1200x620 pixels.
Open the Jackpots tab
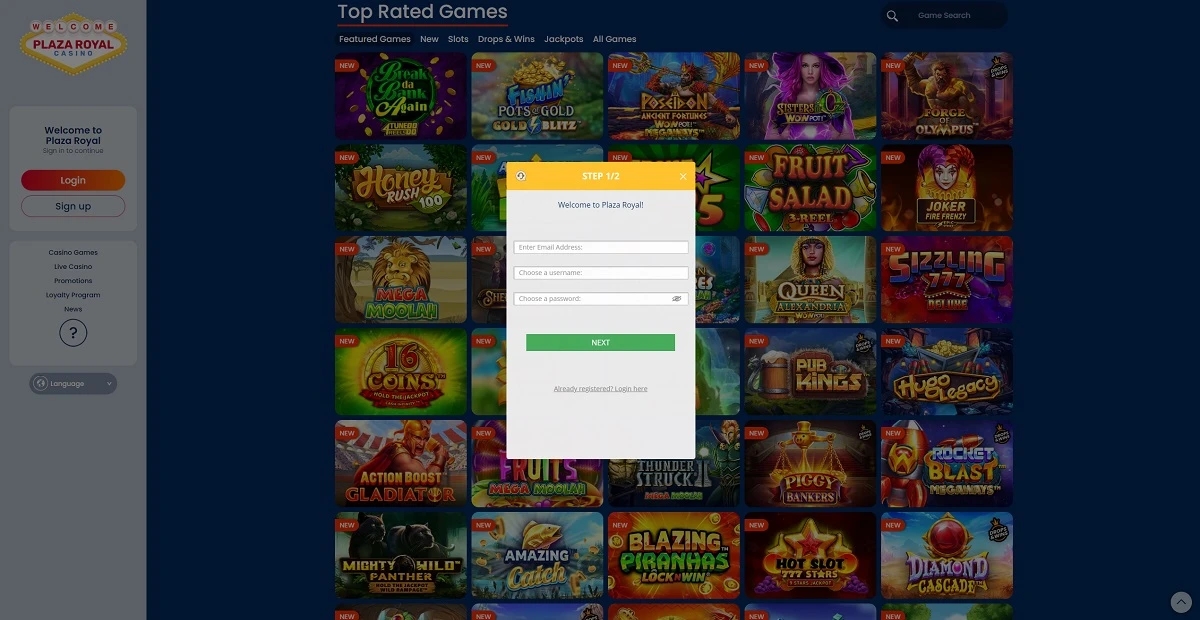(564, 39)
